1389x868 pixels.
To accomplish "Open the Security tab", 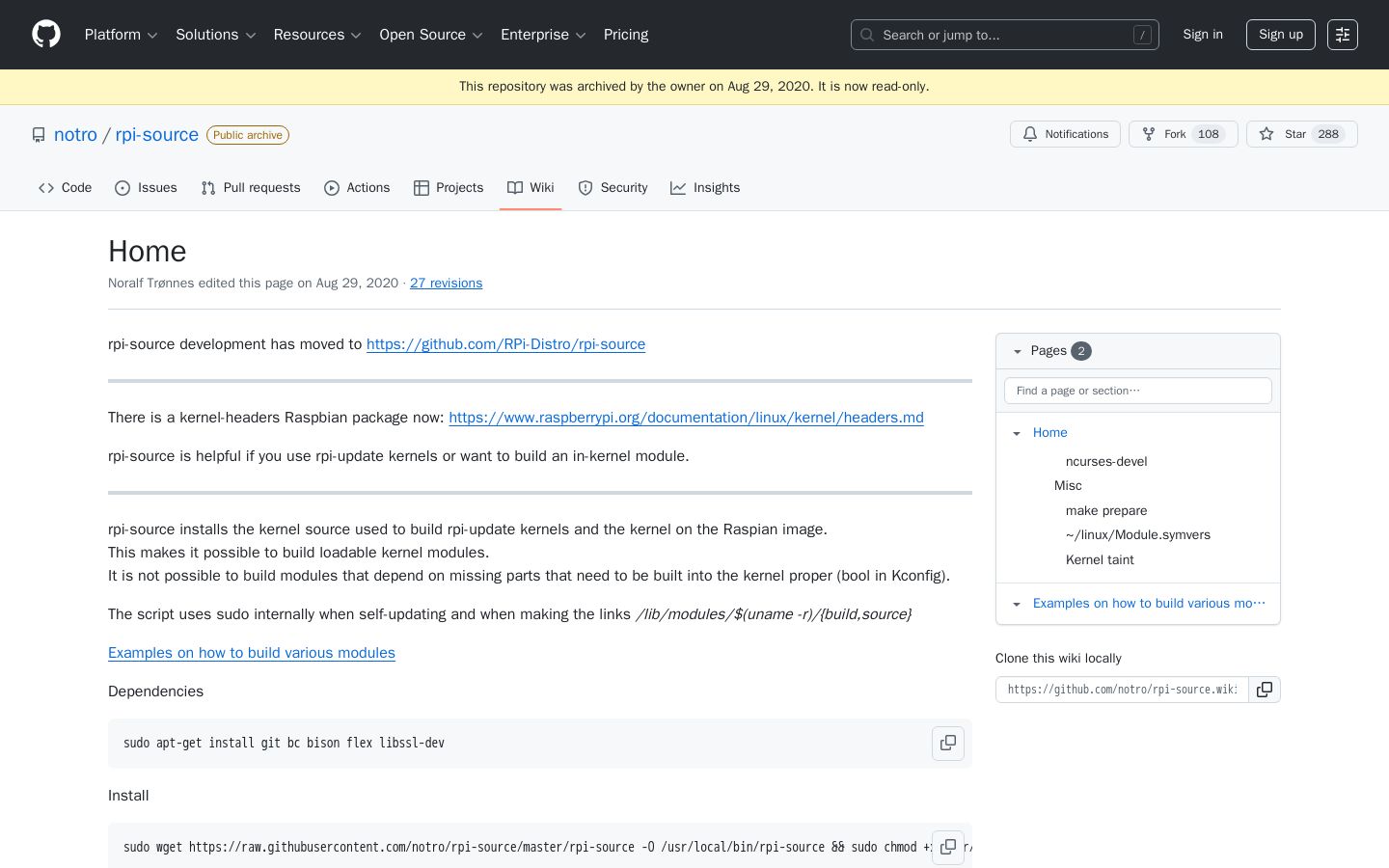I will [613, 188].
